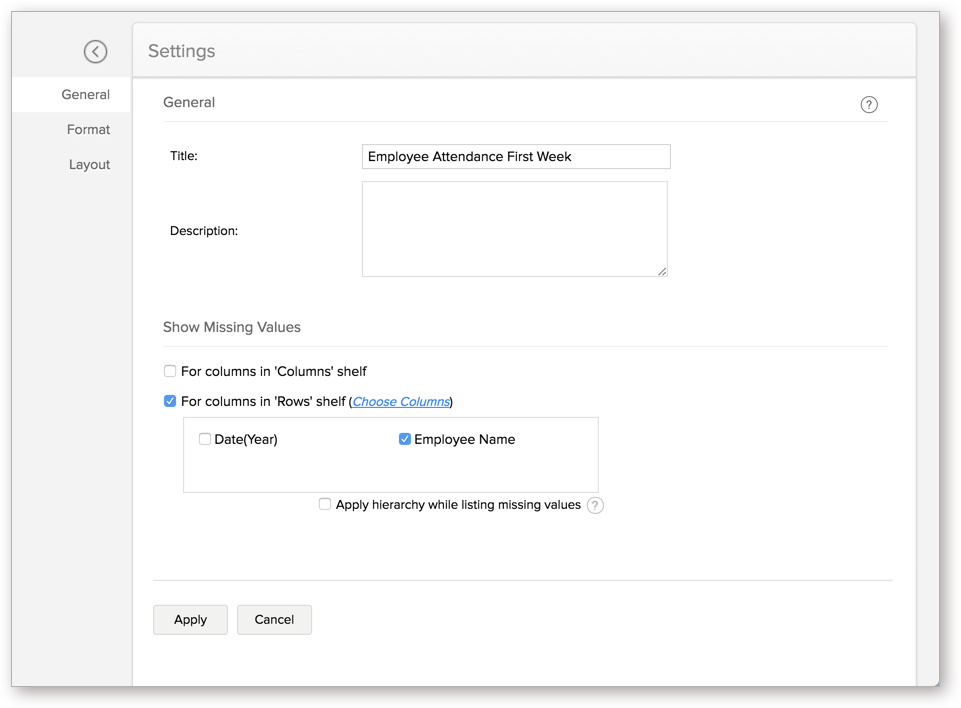Click the Title input field
Viewport: 961px width, 708px height.
[515, 156]
